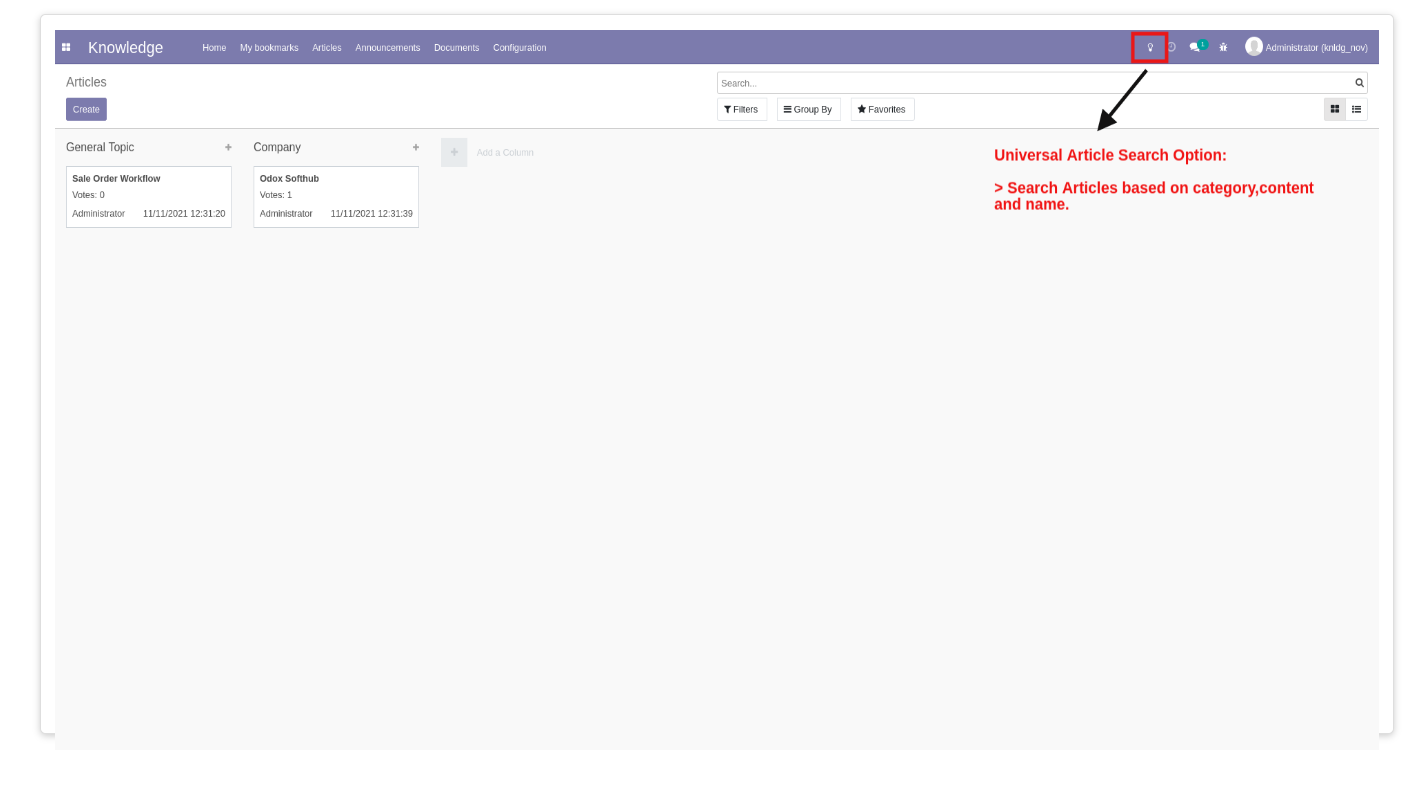Open the Administrator user menu
The image size is (1407, 795).
point(1306,47)
